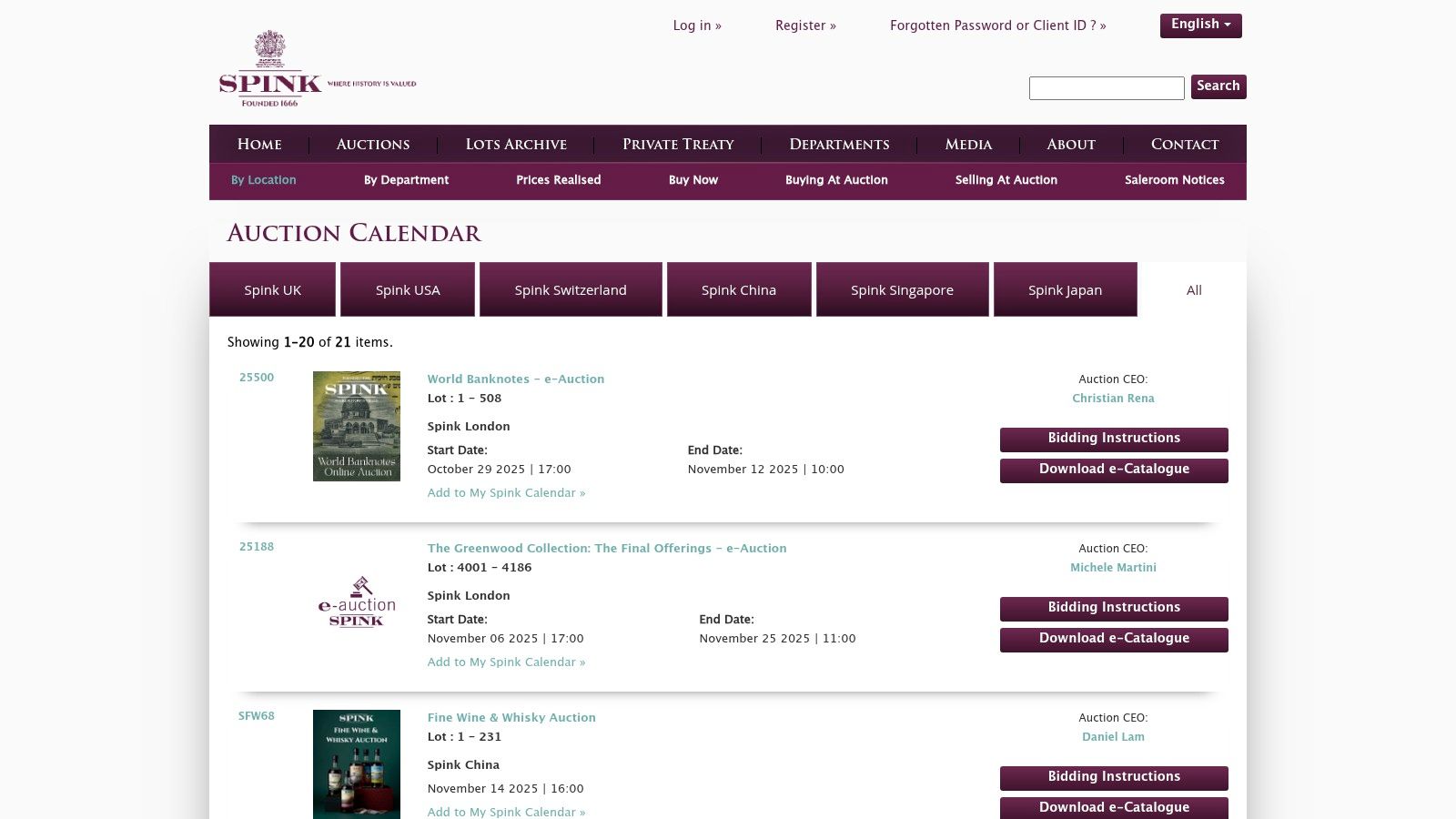Click the 'November 25 2025 | 11:00' end date
The image size is (1456, 819).
[778, 639]
